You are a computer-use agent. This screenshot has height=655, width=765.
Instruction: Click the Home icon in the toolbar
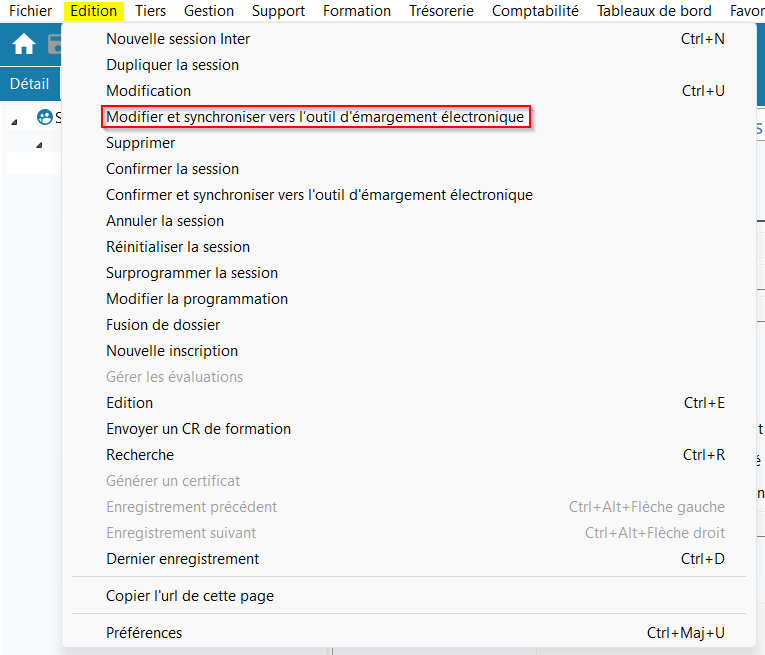(x=23, y=45)
